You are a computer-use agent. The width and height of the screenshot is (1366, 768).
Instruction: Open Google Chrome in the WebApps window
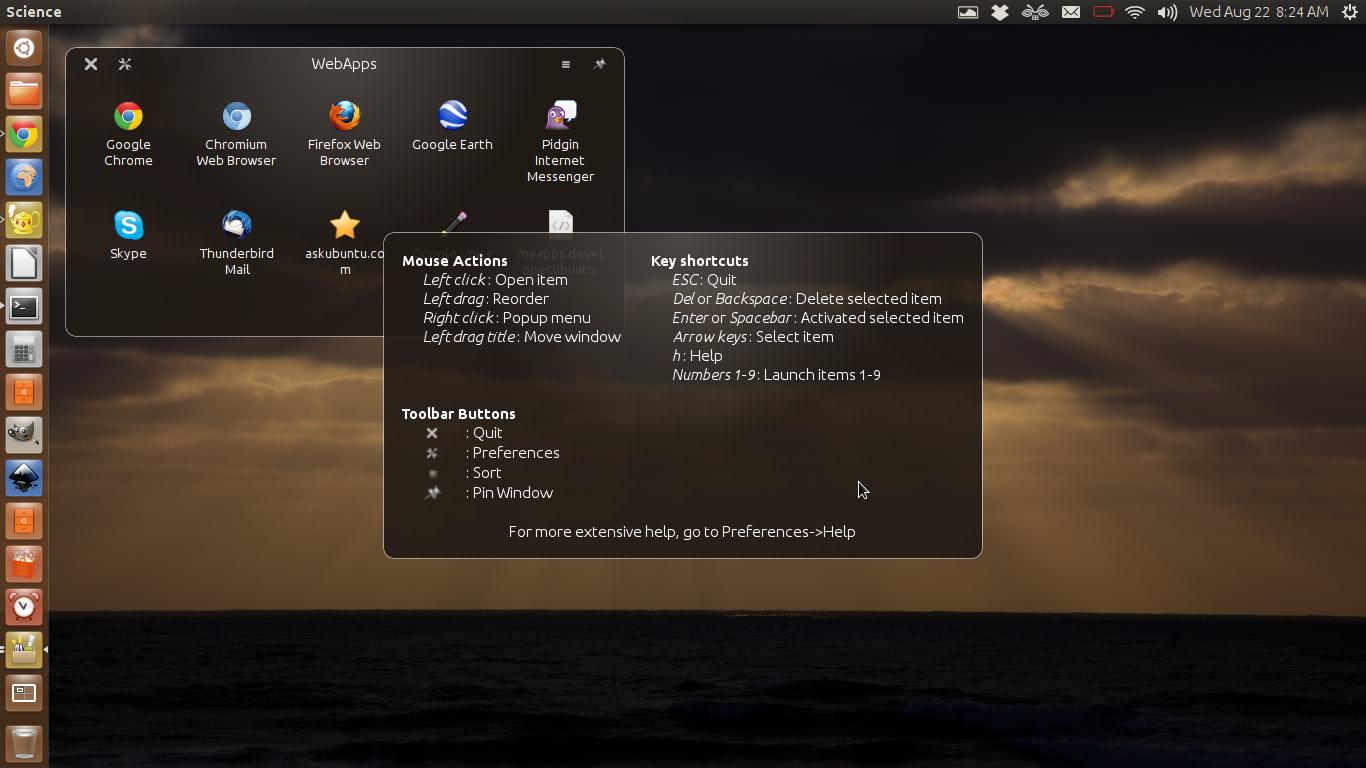128,133
